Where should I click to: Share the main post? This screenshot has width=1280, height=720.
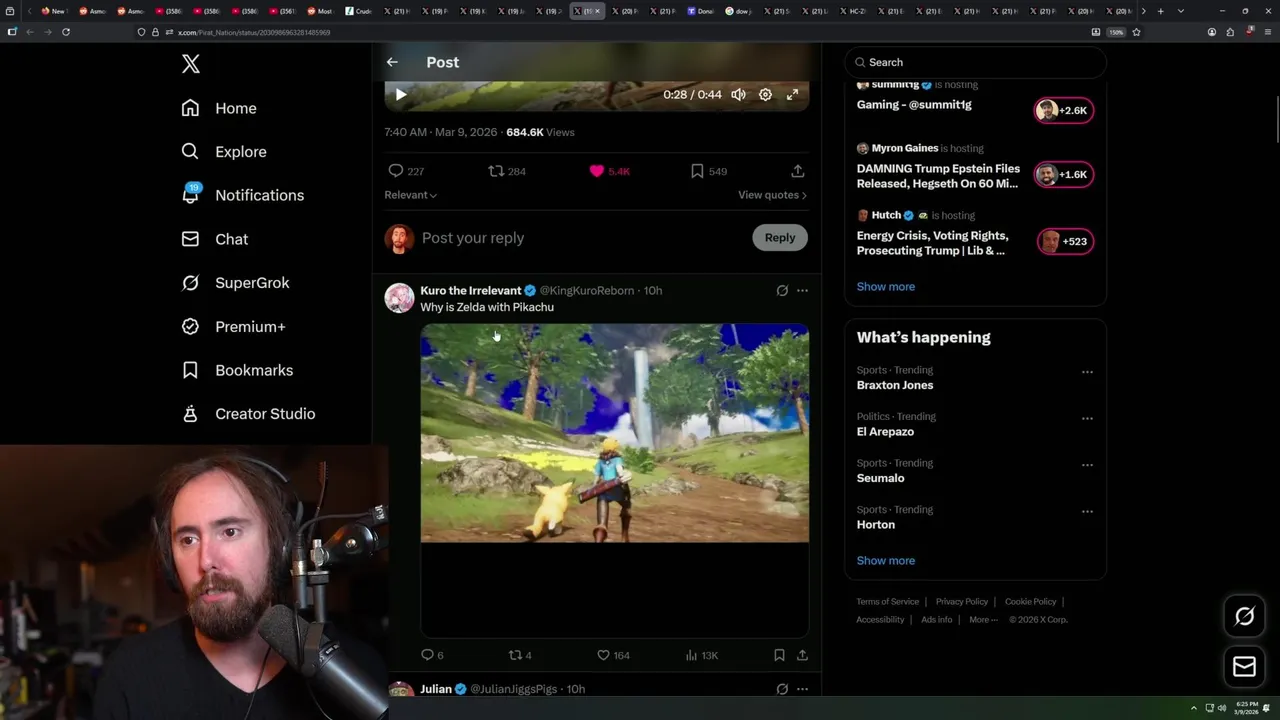coord(798,171)
